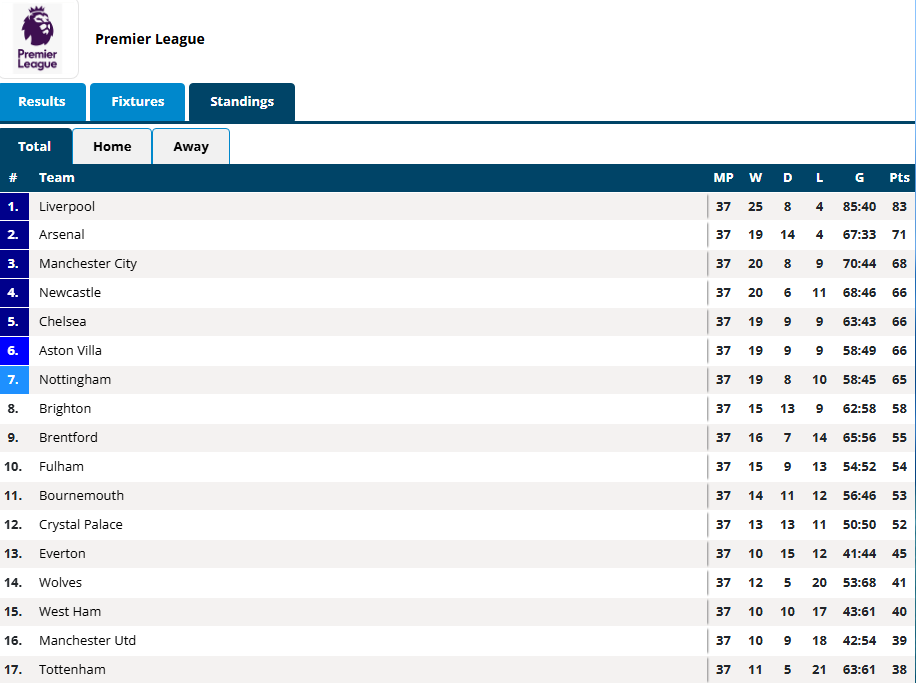The image size is (916, 683).
Task: View Home standings sub-tab
Action: pyautogui.click(x=112, y=147)
